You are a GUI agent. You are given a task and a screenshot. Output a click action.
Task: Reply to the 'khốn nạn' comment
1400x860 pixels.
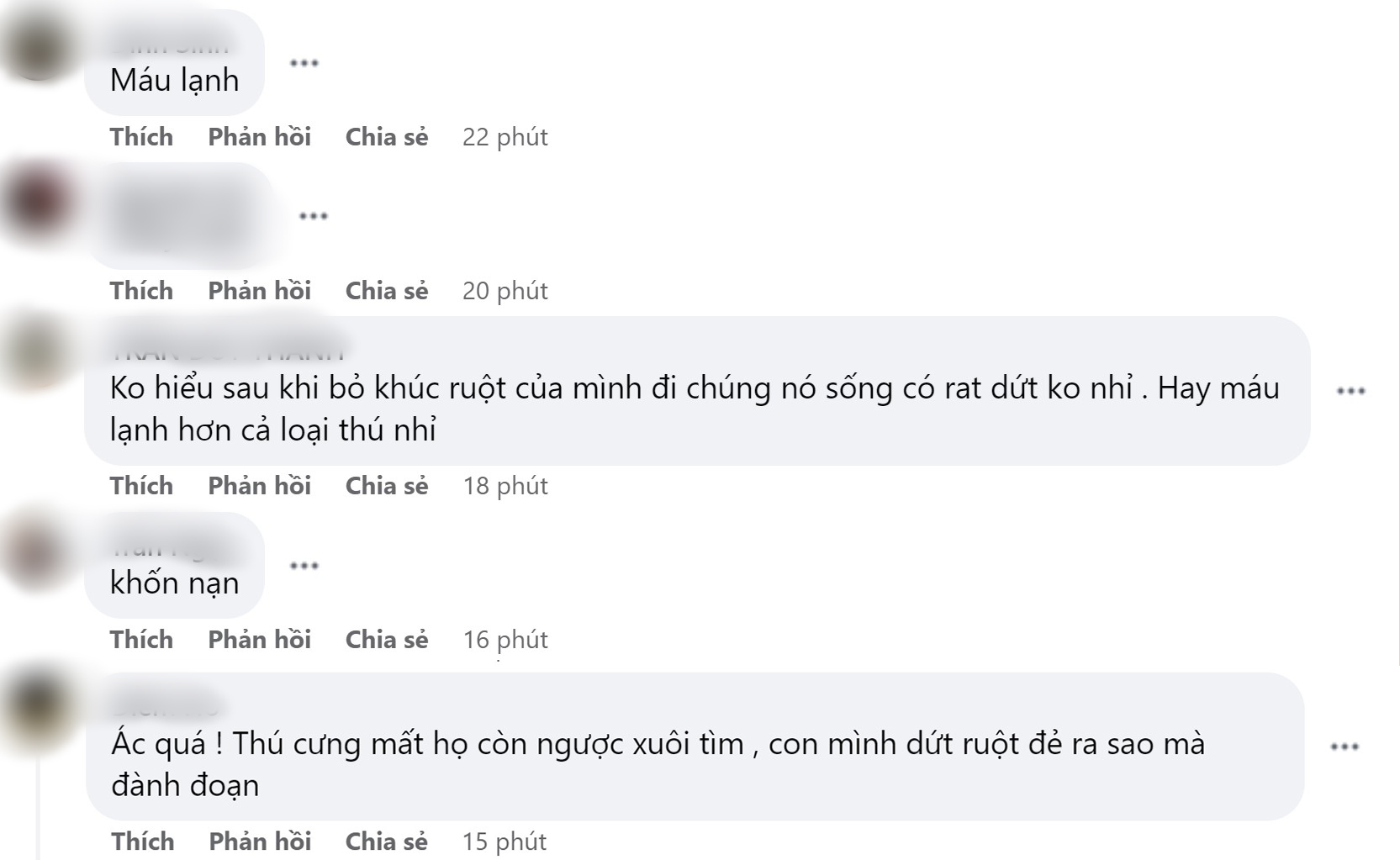click(259, 640)
